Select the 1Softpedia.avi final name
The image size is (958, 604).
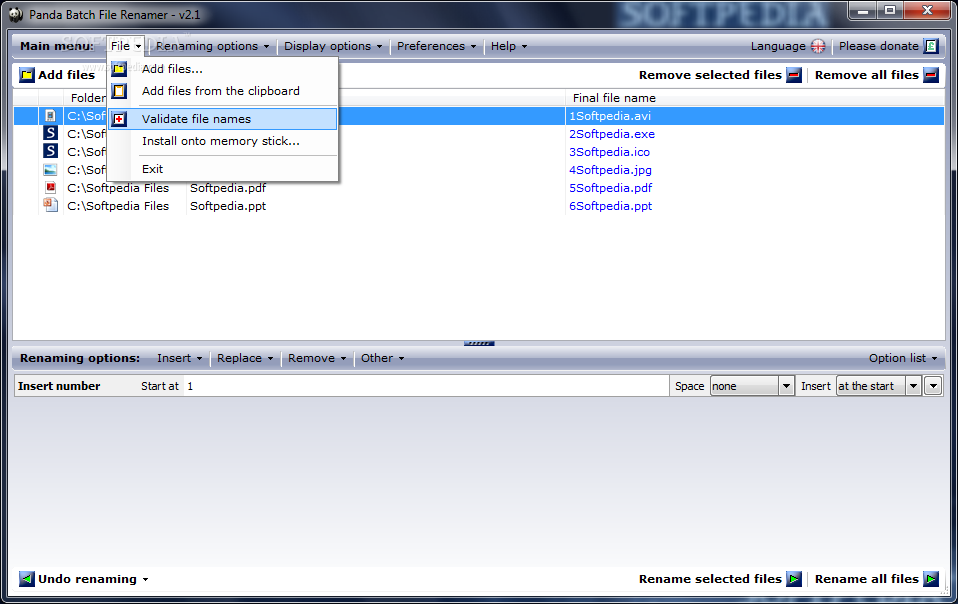[610, 115]
